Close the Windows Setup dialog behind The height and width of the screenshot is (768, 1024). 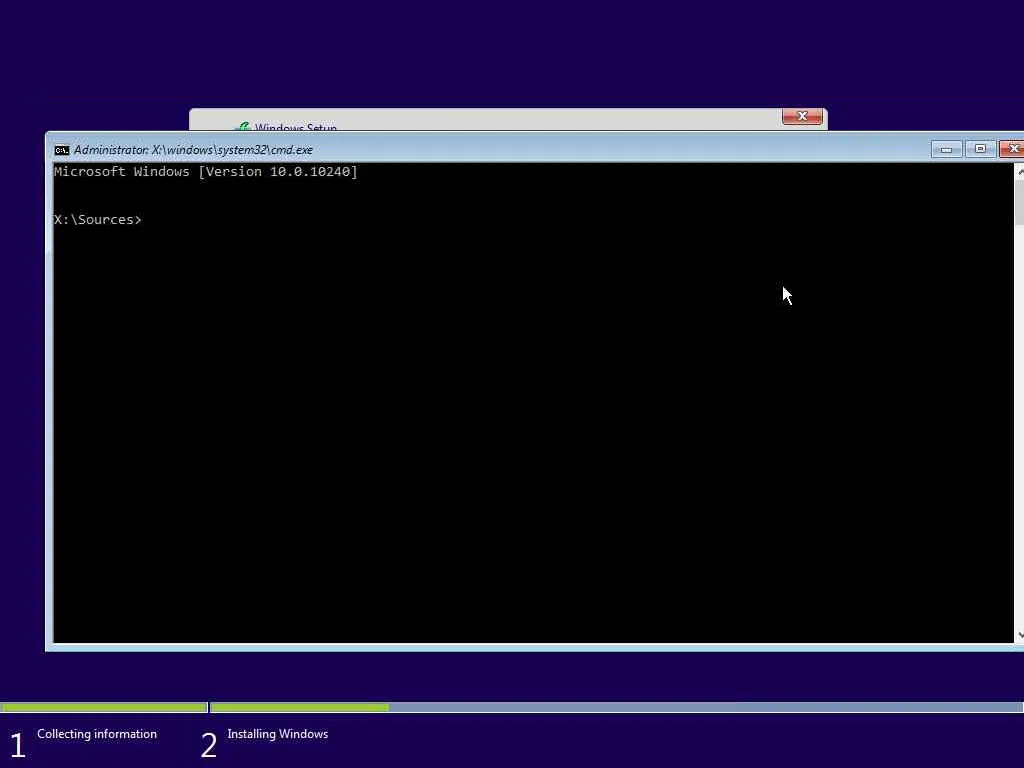click(802, 116)
